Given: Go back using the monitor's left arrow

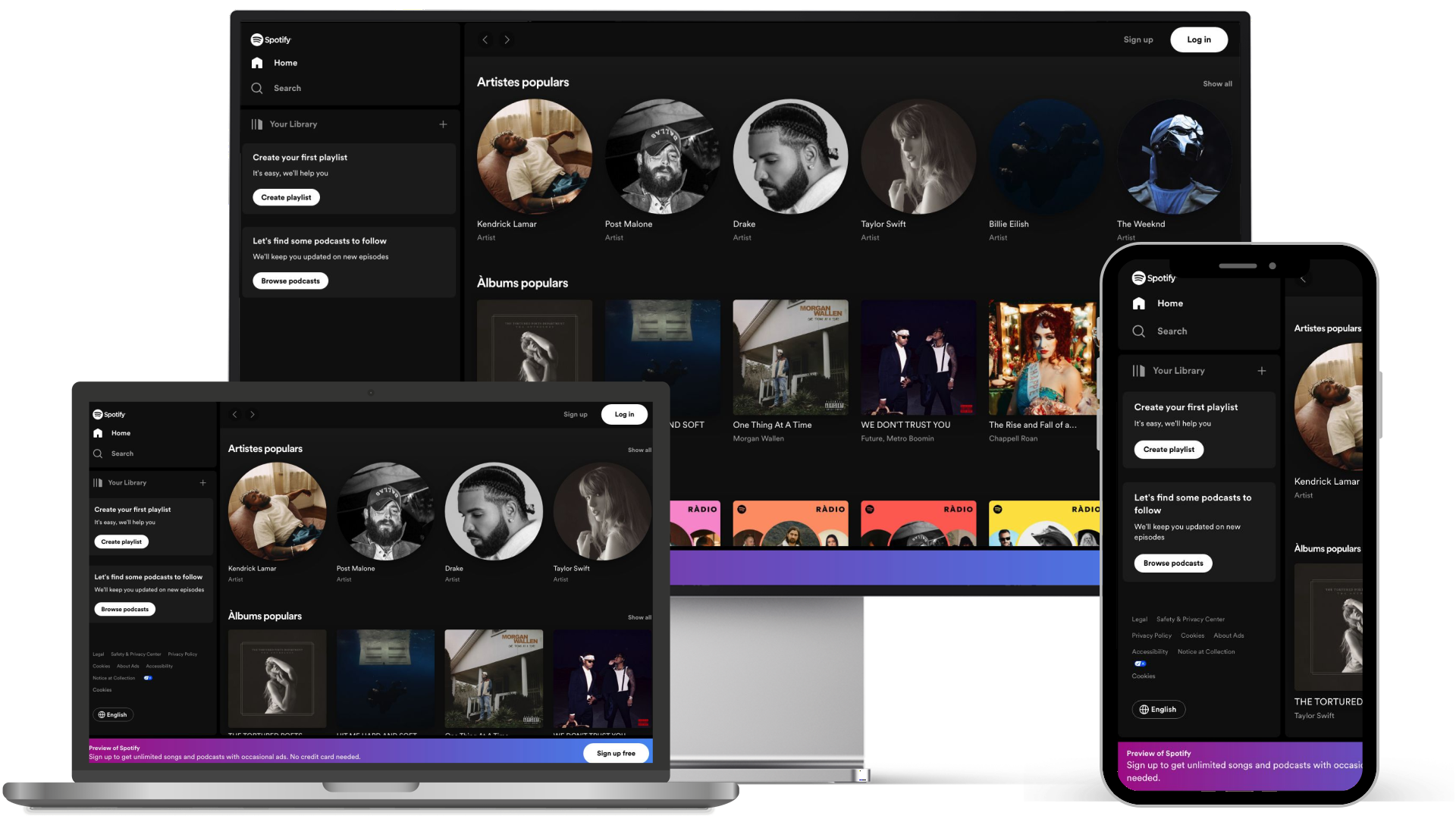Looking at the screenshot, I should coord(485,39).
